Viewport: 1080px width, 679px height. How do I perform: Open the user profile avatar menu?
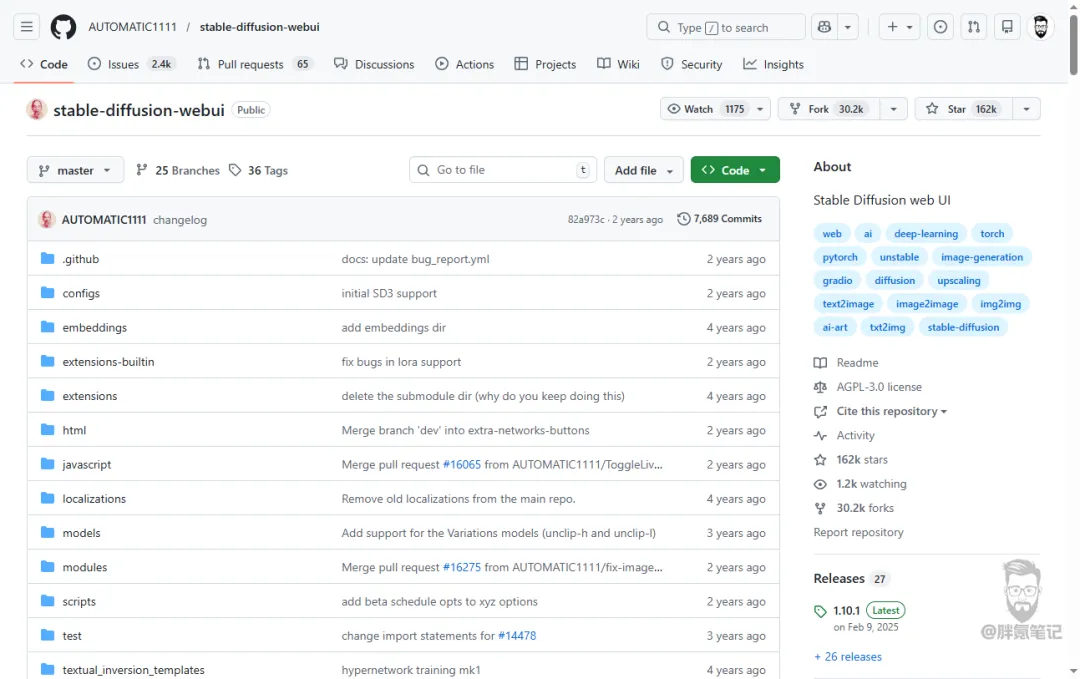point(1041,27)
